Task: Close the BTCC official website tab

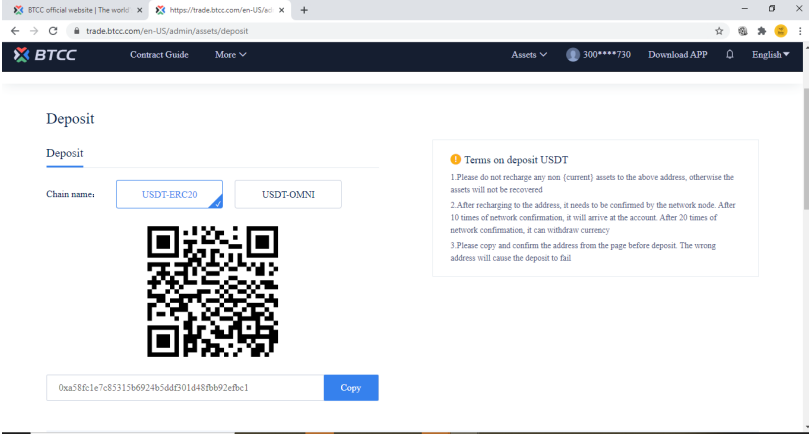Action: [x=139, y=10]
